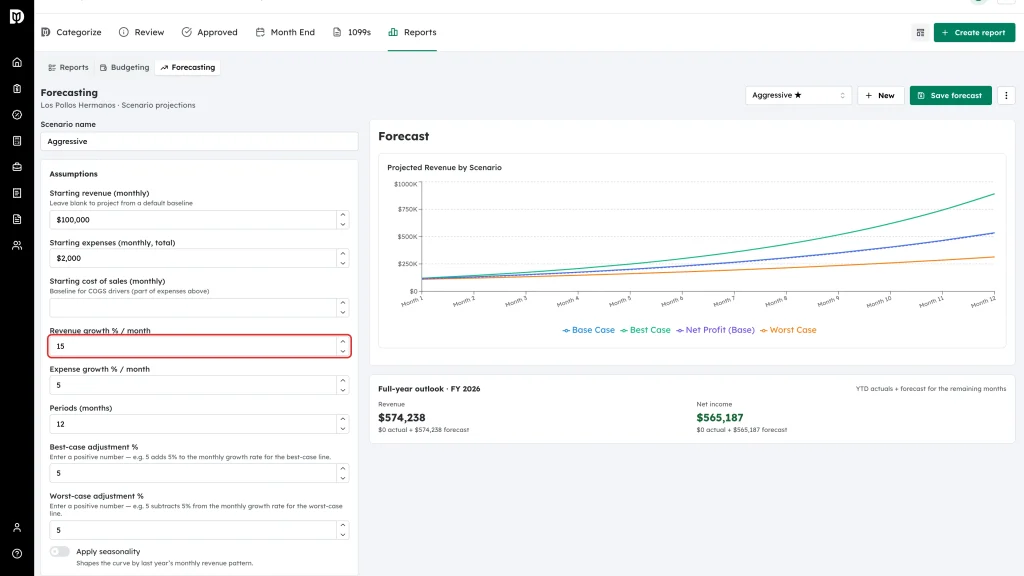This screenshot has width=1024, height=576.
Task: Click the layout template icon beside Create report
Action: (920, 33)
